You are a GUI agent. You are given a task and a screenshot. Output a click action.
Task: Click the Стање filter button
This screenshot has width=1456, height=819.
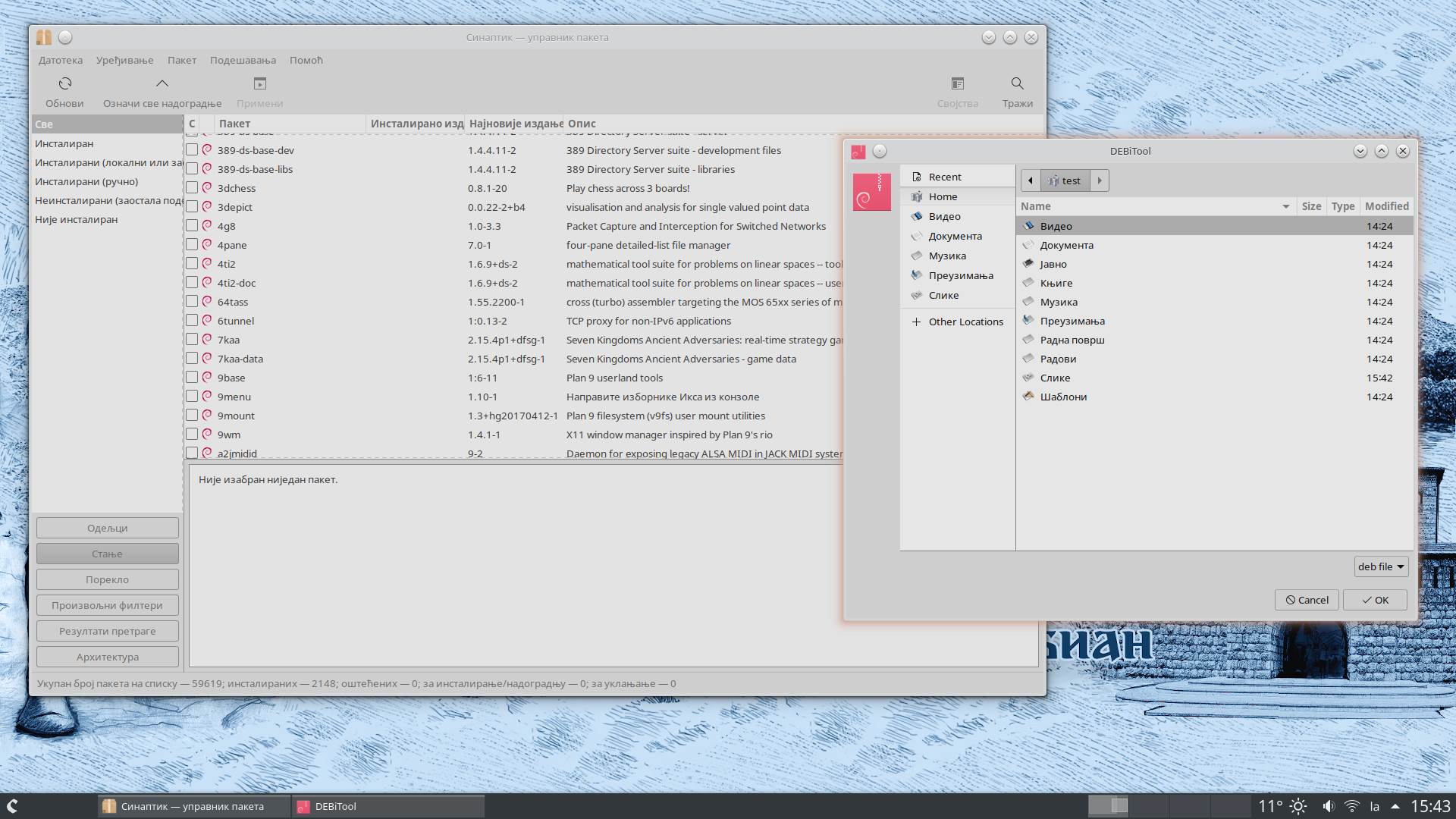106,554
